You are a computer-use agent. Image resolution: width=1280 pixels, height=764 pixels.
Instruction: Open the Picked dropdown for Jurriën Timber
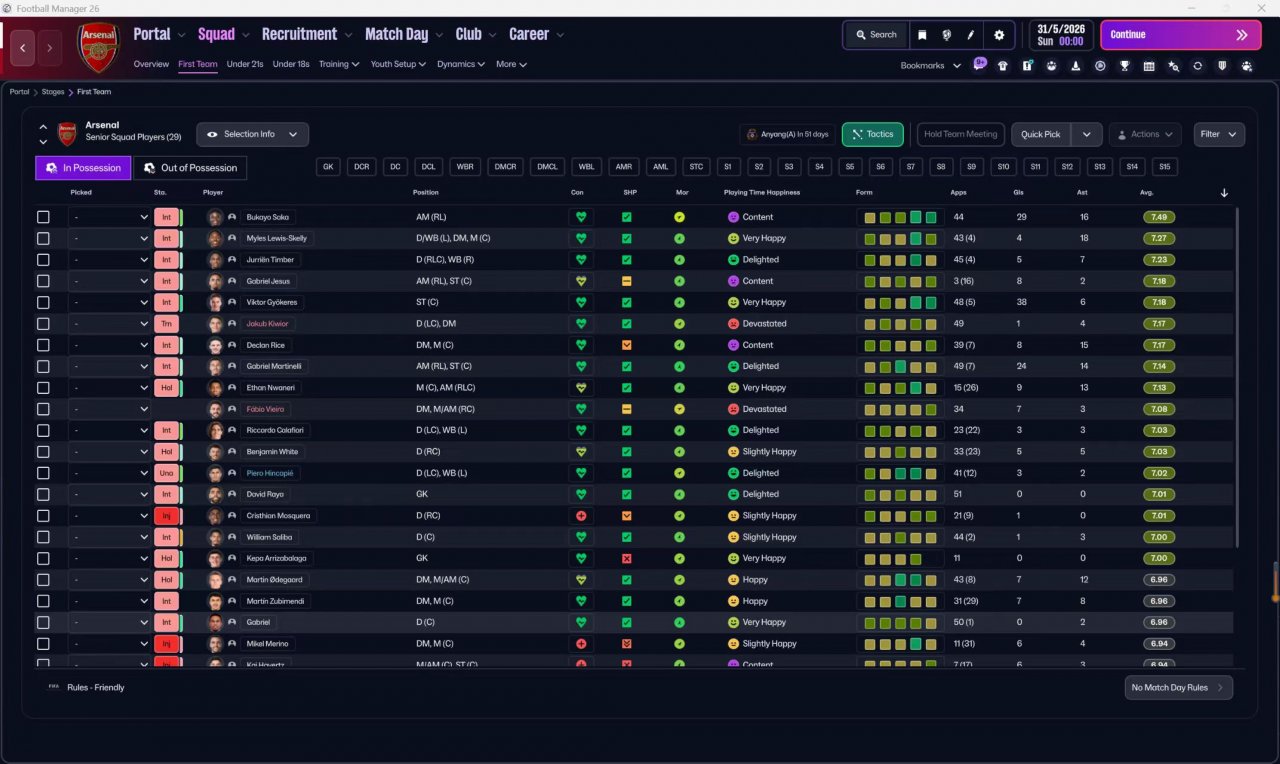tap(109, 260)
